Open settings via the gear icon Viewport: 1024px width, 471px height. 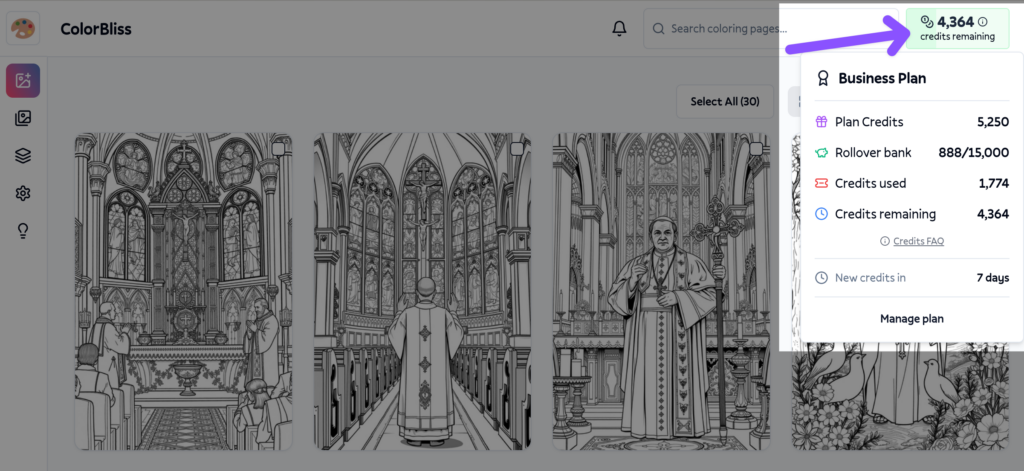click(x=23, y=193)
